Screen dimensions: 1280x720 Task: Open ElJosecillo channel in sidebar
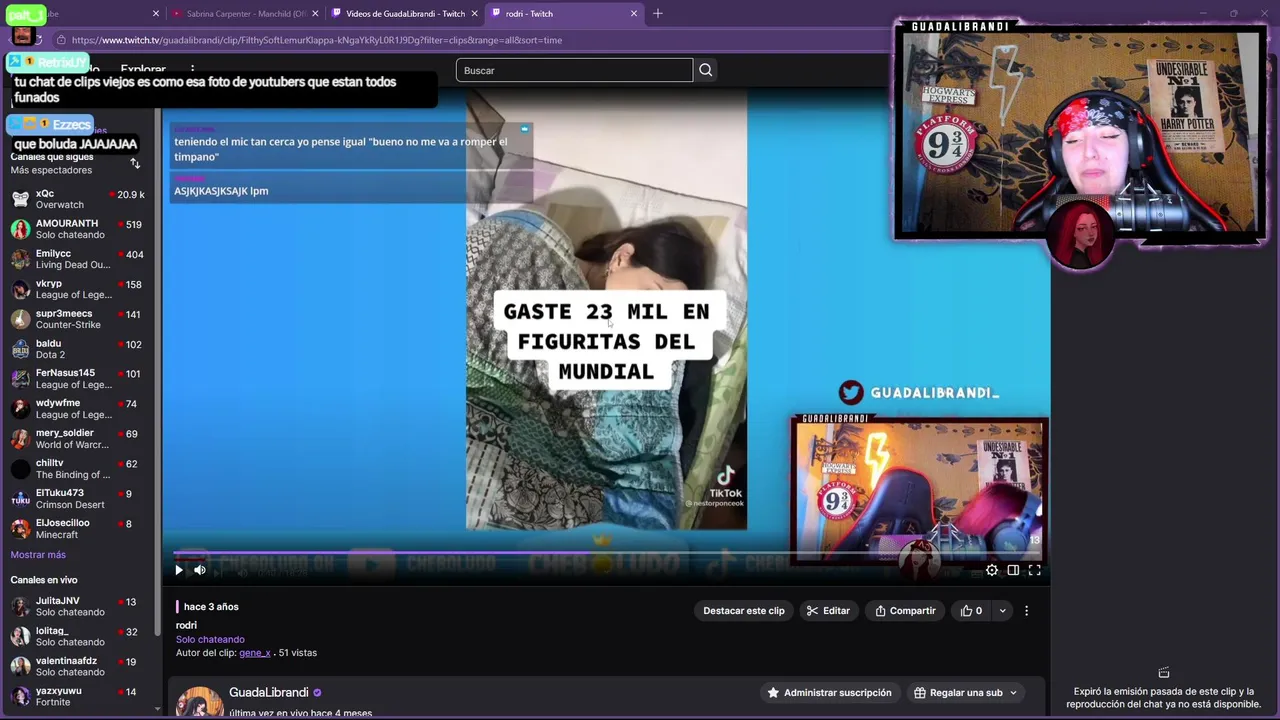78,528
